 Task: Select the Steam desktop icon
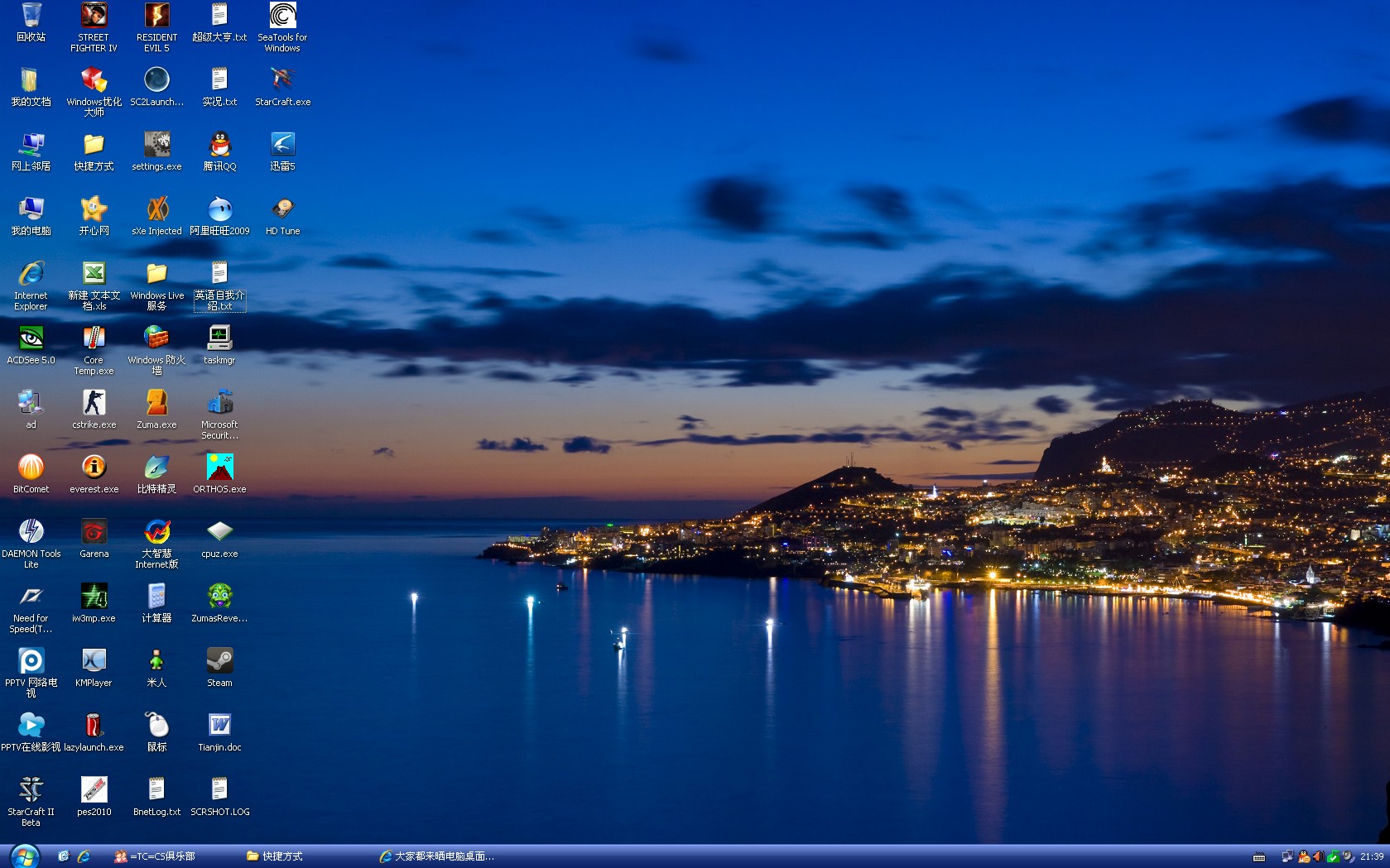tap(219, 668)
